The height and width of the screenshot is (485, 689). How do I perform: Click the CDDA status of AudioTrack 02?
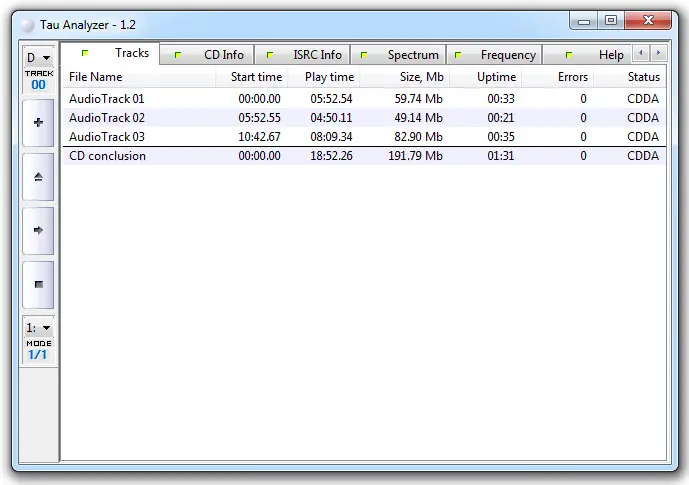point(643,118)
